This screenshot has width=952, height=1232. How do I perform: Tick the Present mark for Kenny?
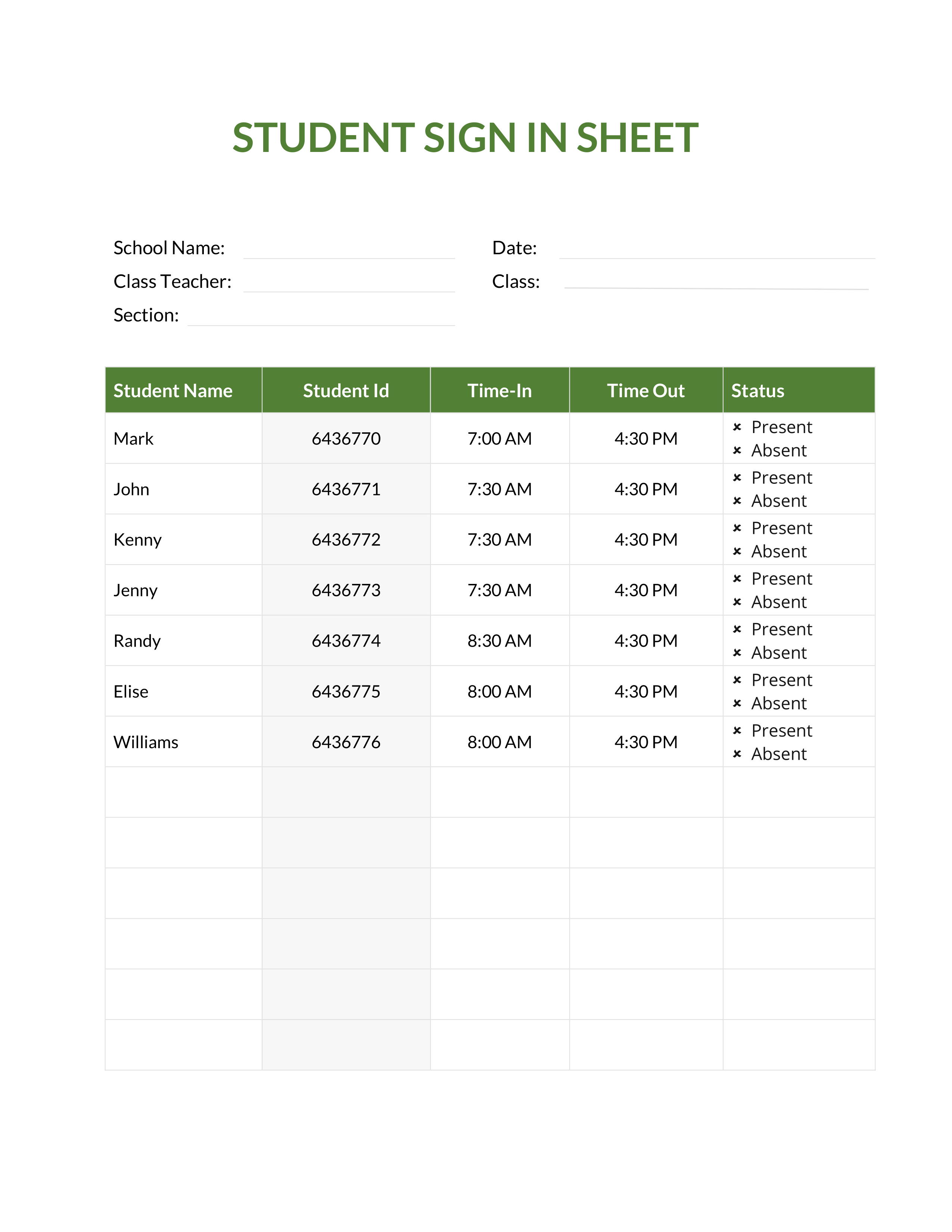(737, 528)
